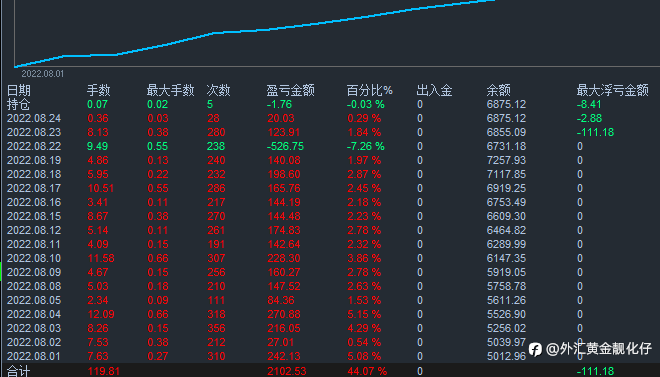Viewport: 660px width, 377px height.
Task: Select the 2022.08.16 date row
Action: (34, 202)
